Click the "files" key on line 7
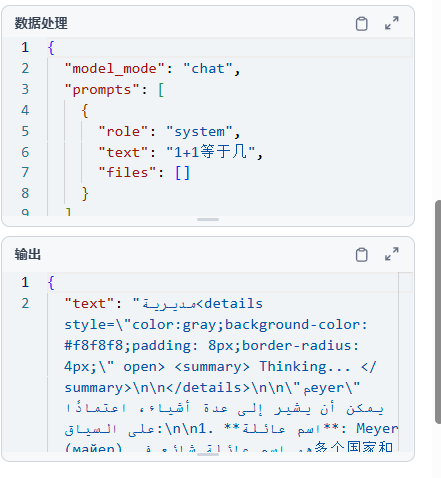This screenshot has width=441, height=478. point(127,173)
